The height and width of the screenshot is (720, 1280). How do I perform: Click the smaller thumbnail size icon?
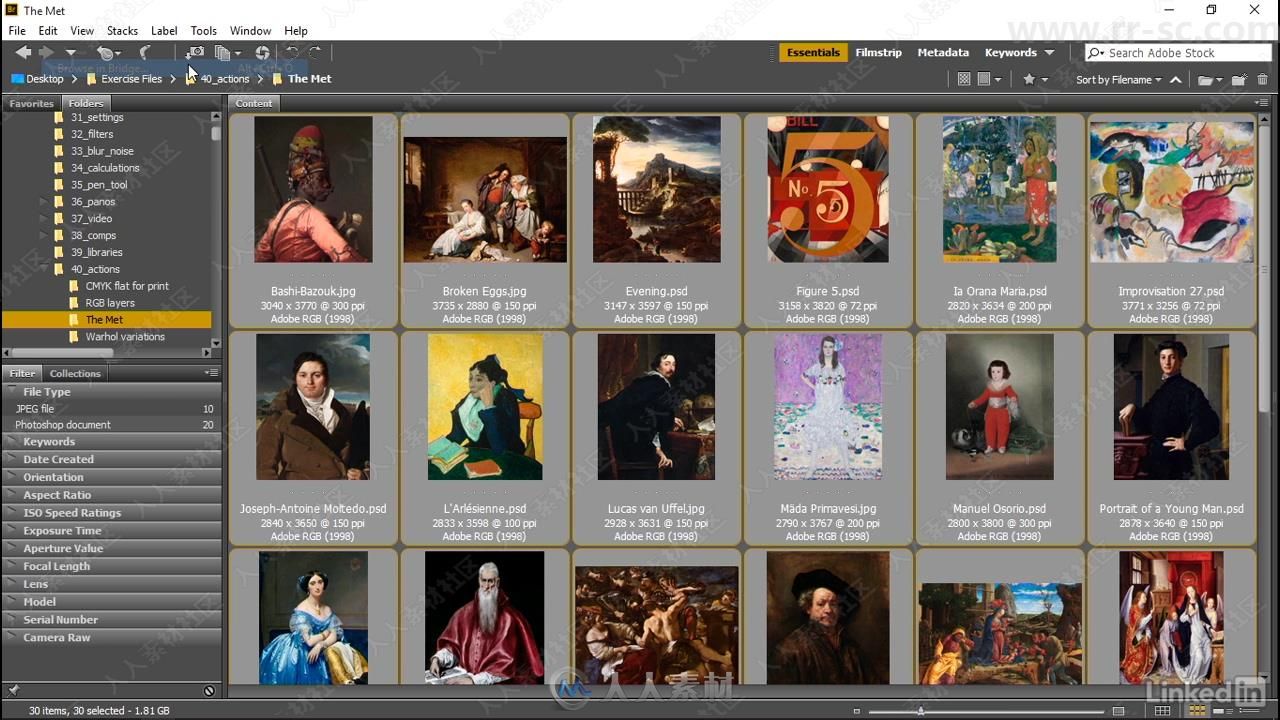pyautogui.click(x=858, y=711)
